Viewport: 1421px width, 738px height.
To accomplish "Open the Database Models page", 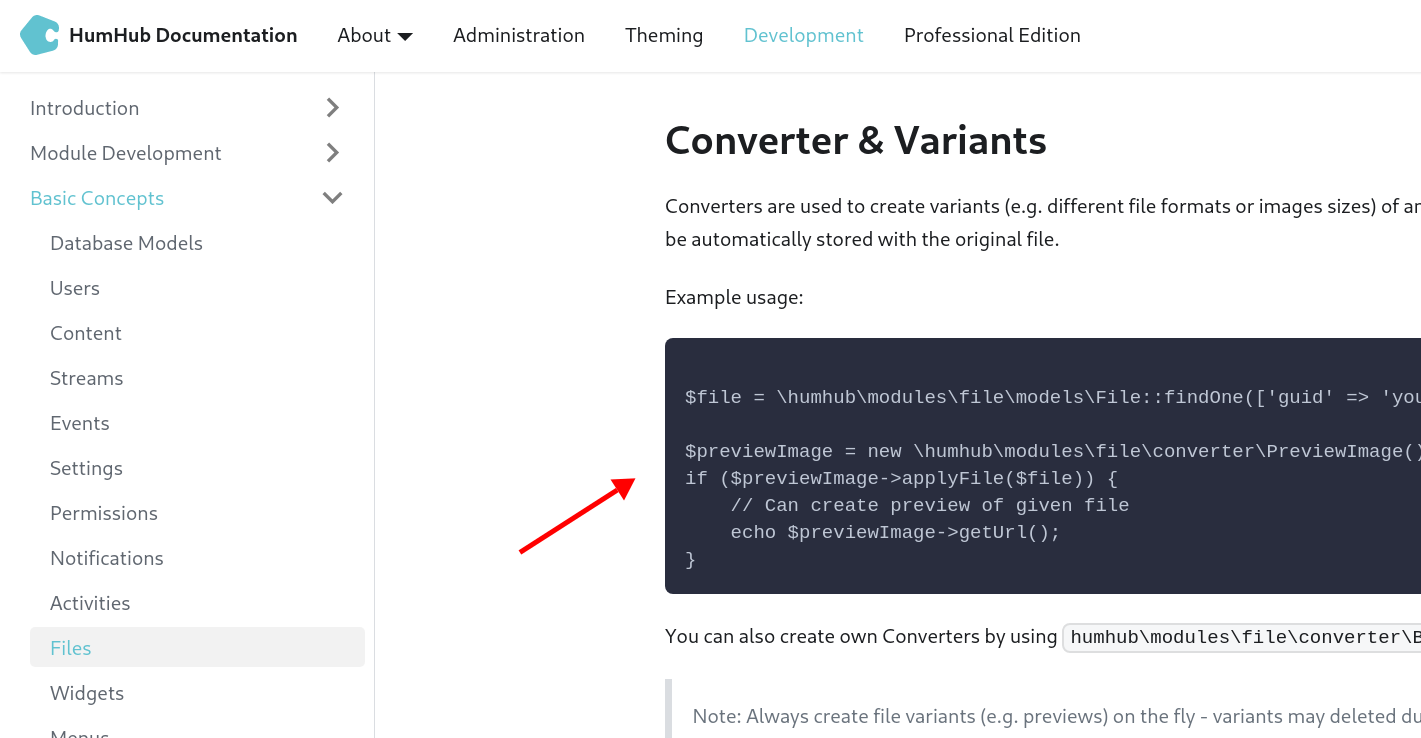I will [126, 243].
